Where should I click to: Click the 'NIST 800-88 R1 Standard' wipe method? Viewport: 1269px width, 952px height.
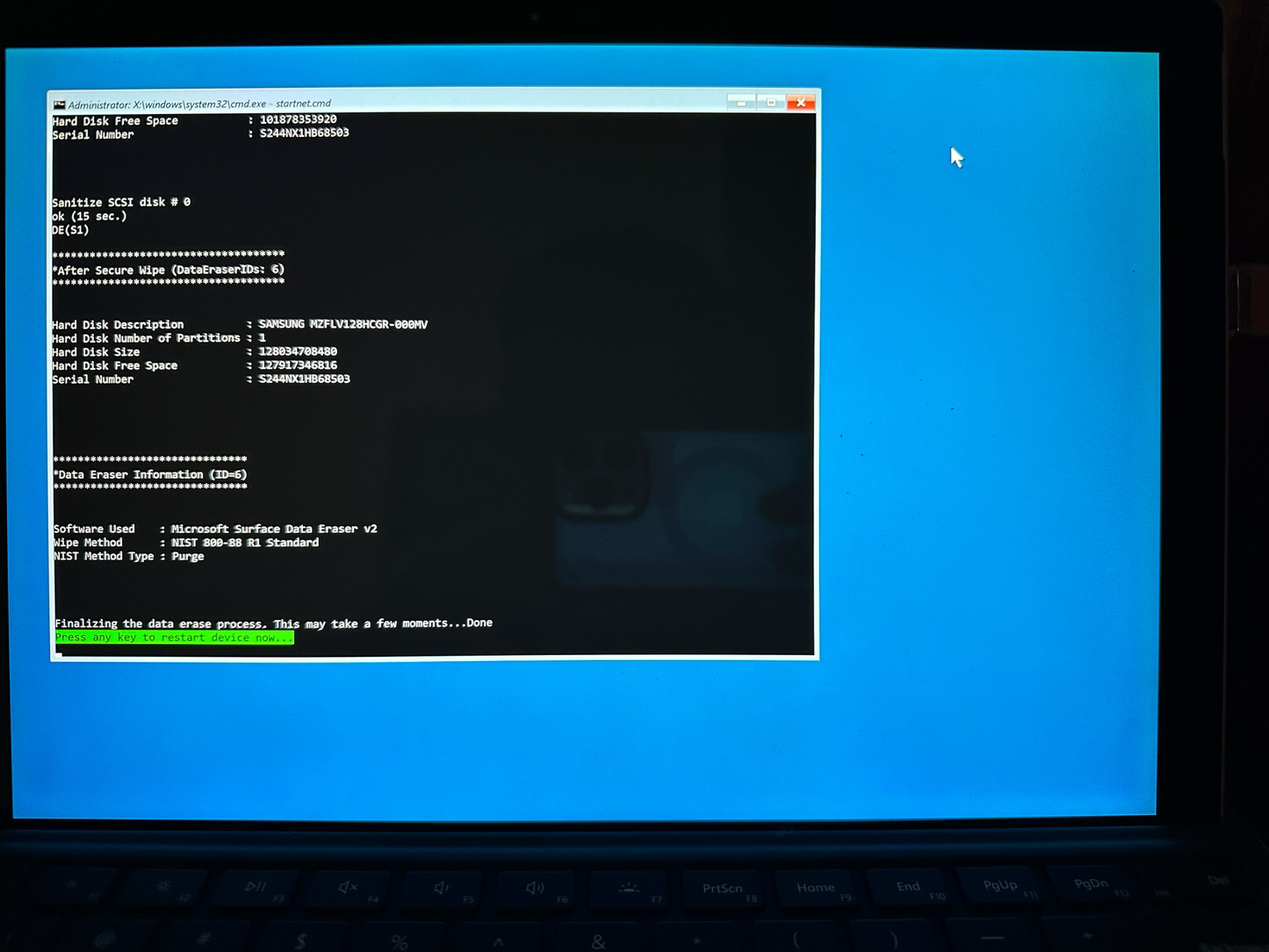point(245,543)
